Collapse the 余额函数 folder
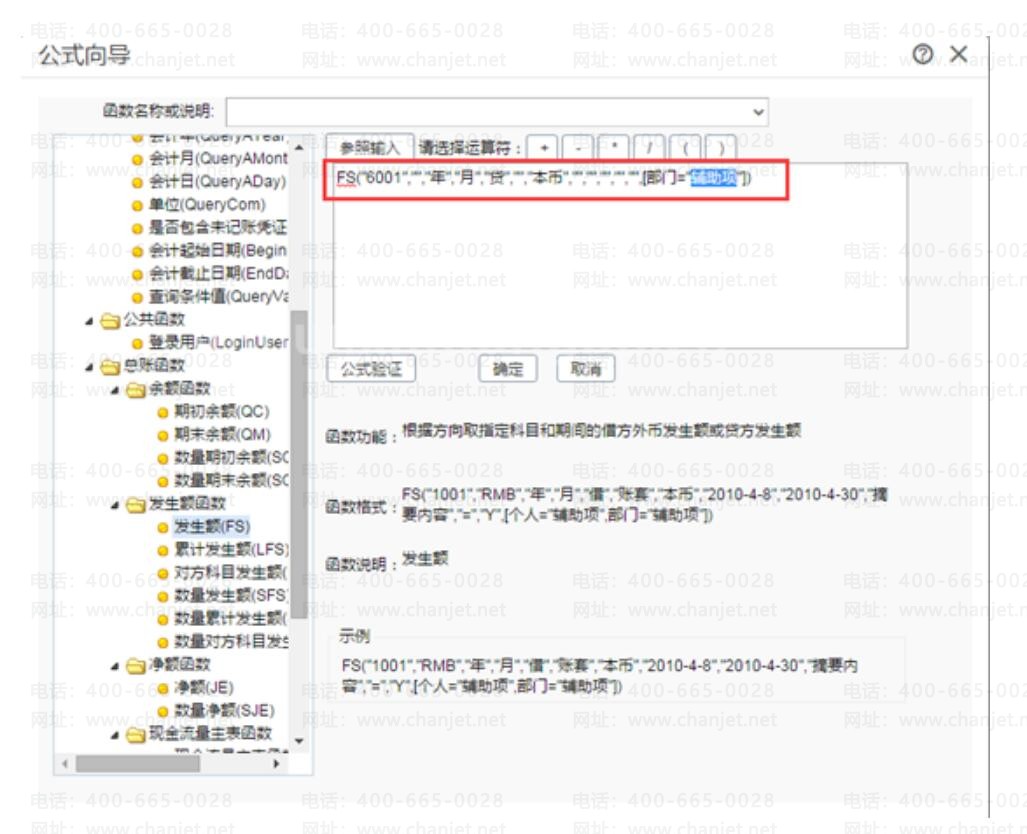This screenshot has width=1027, height=834. 115,390
